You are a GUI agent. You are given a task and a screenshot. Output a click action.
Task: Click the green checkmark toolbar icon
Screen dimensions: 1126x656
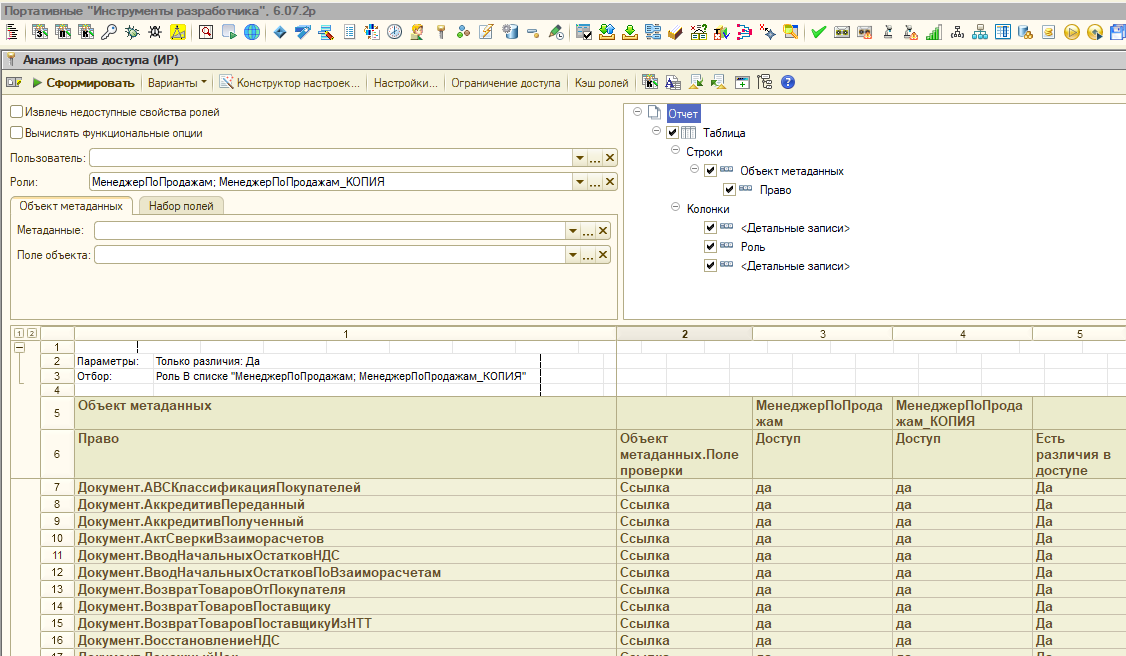pyautogui.click(x=818, y=32)
